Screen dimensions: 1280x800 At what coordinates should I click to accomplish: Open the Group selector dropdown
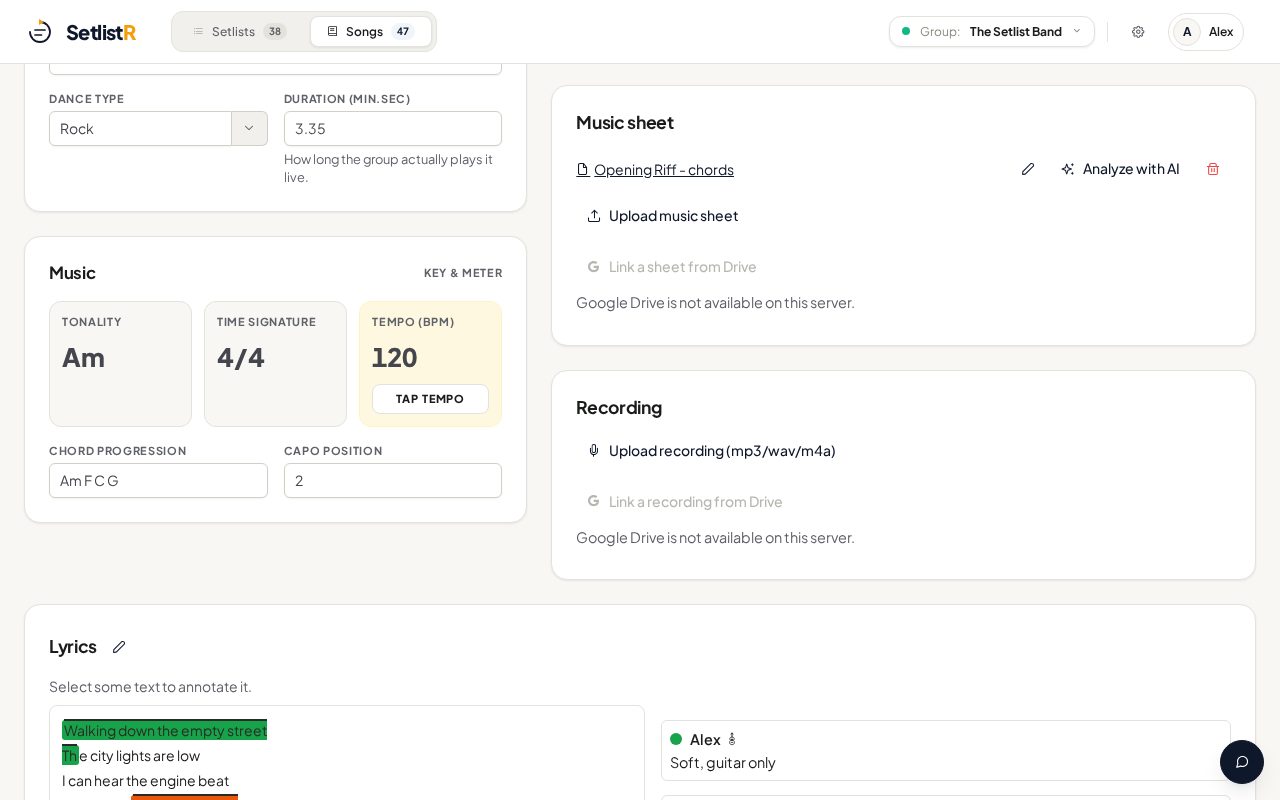coord(992,32)
